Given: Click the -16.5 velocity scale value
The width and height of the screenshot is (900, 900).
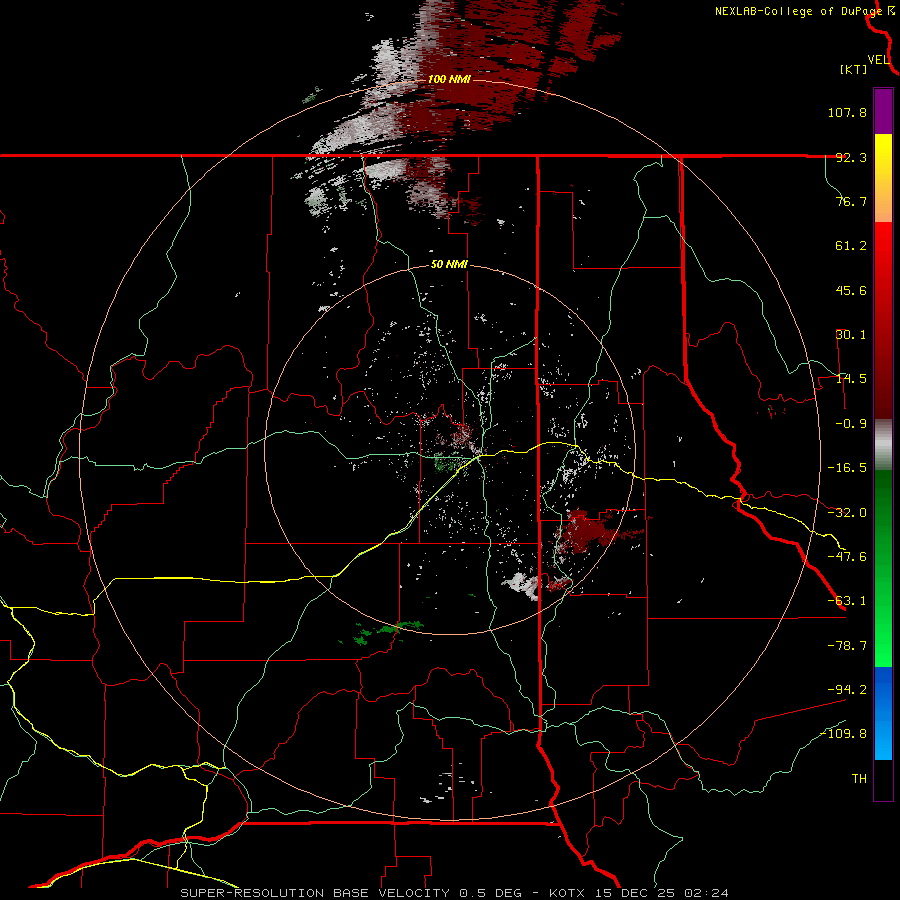Looking at the screenshot, I should [x=847, y=468].
